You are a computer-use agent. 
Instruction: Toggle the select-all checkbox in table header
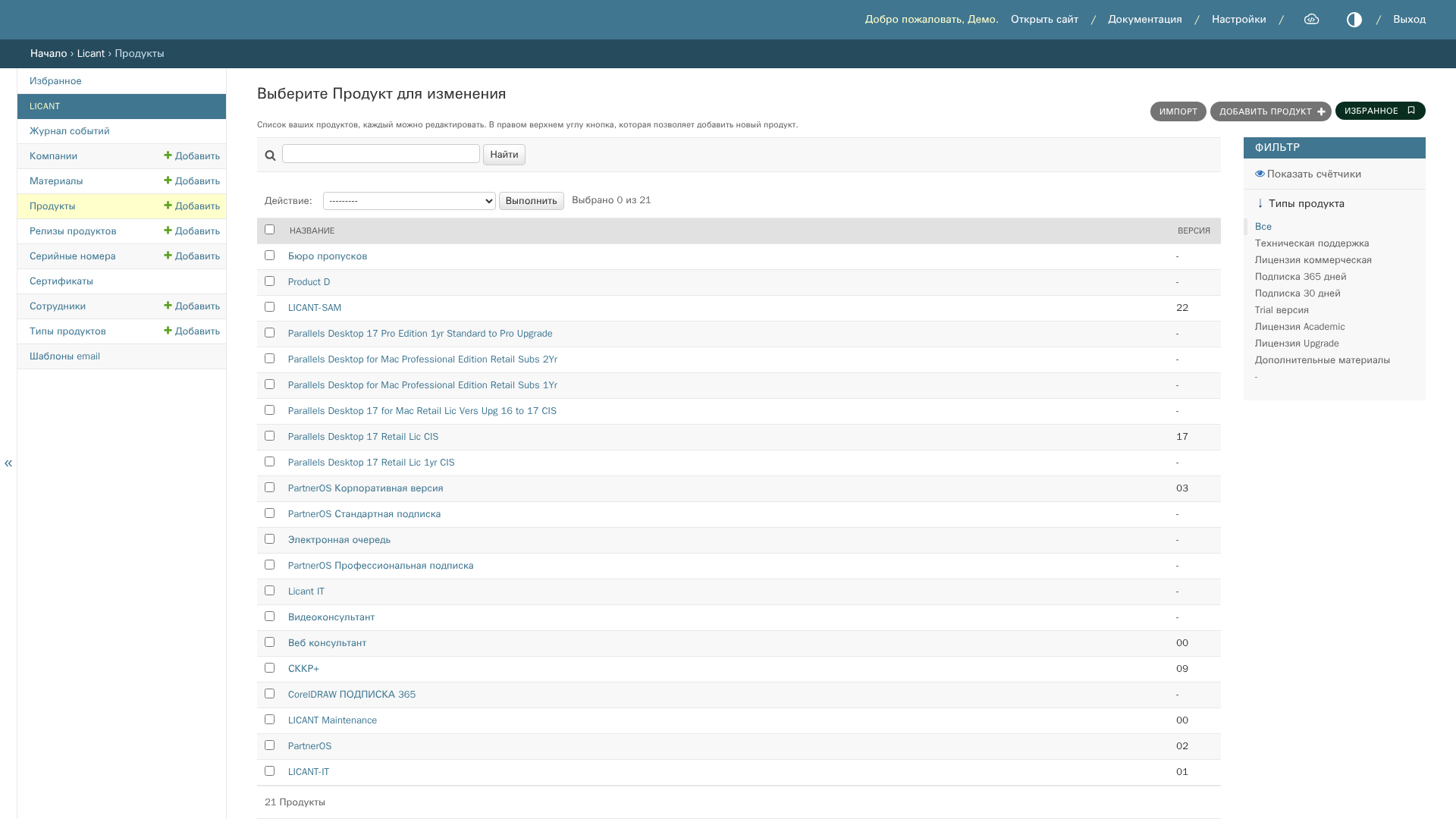(269, 230)
